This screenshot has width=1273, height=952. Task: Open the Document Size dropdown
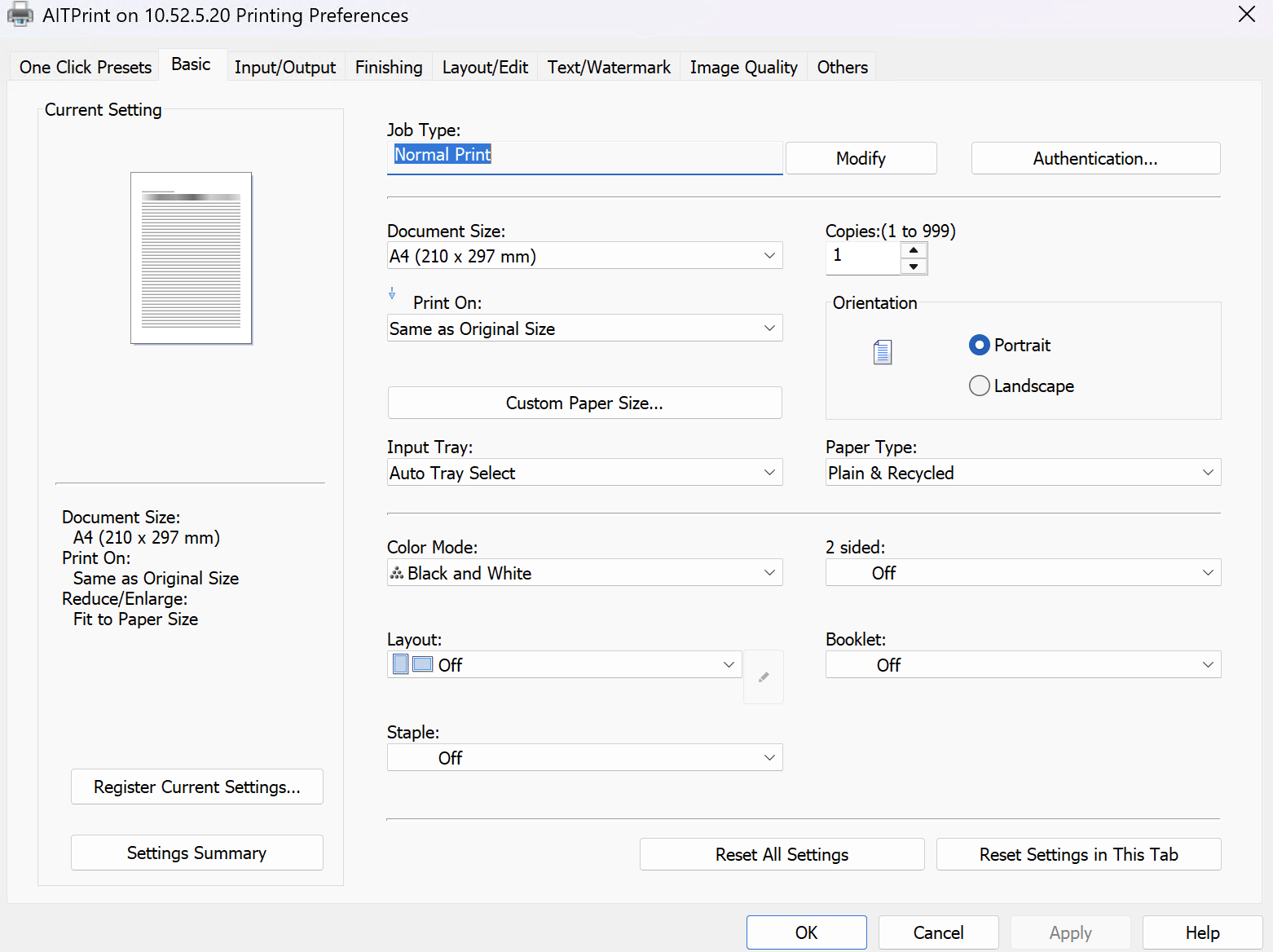(x=584, y=256)
